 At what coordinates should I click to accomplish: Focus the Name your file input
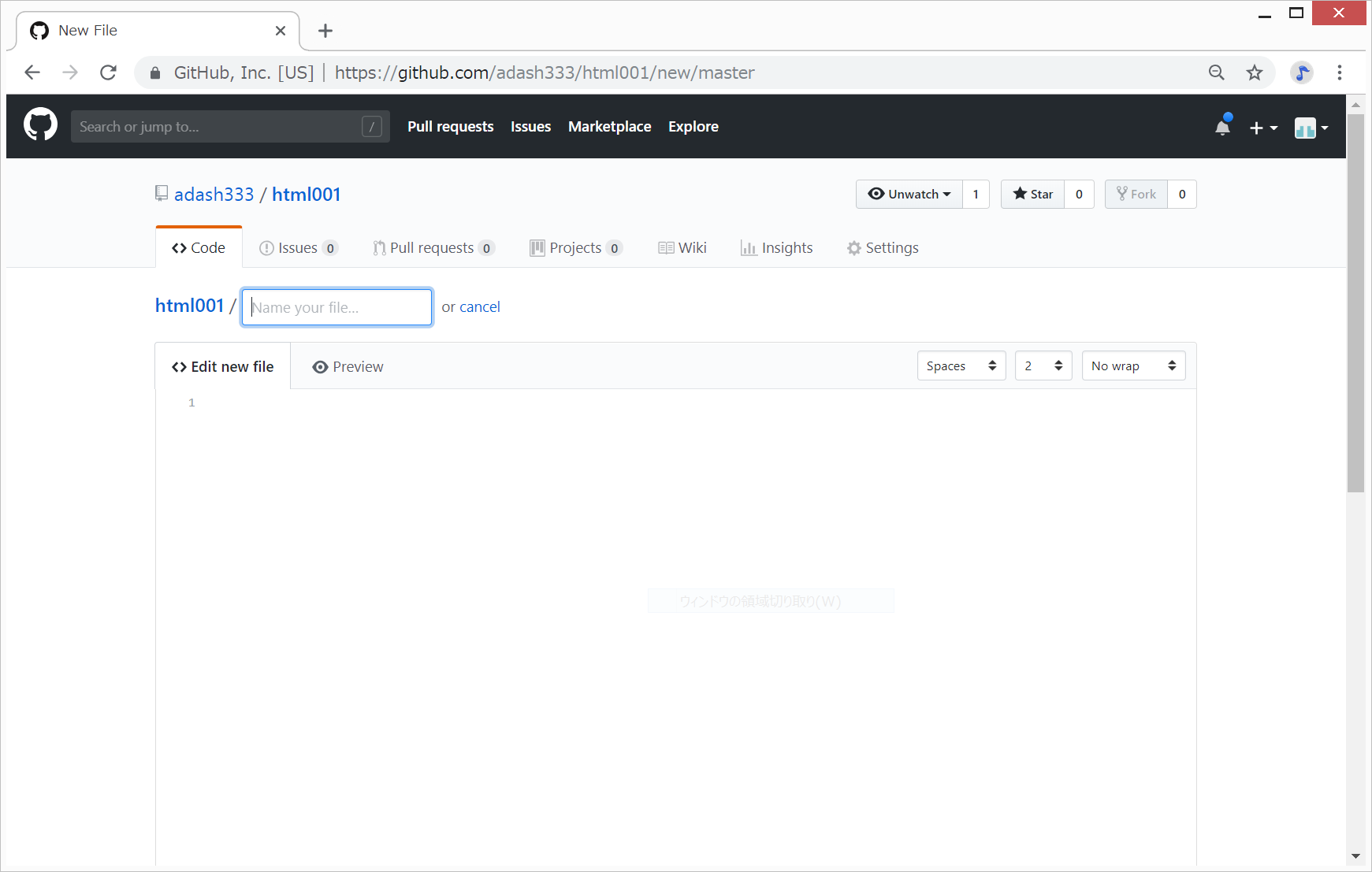point(336,307)
